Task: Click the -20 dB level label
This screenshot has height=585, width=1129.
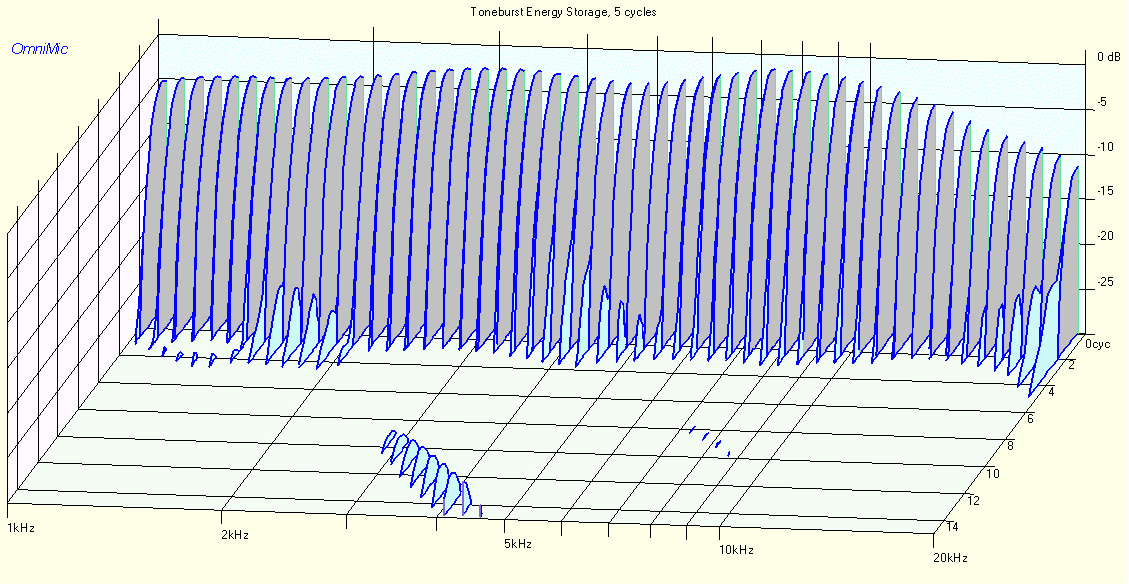Action: pos(1105,236)
